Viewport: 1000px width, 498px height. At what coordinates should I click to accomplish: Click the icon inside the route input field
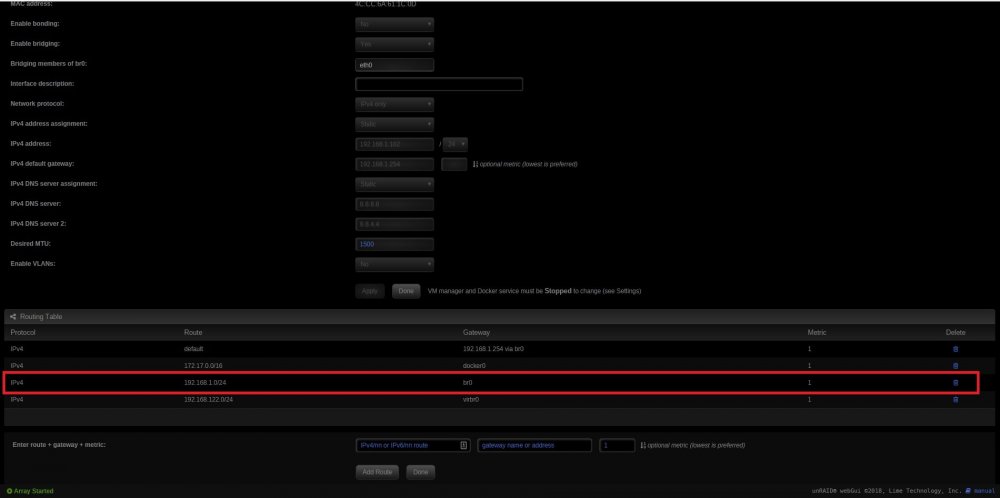(464, 445)
